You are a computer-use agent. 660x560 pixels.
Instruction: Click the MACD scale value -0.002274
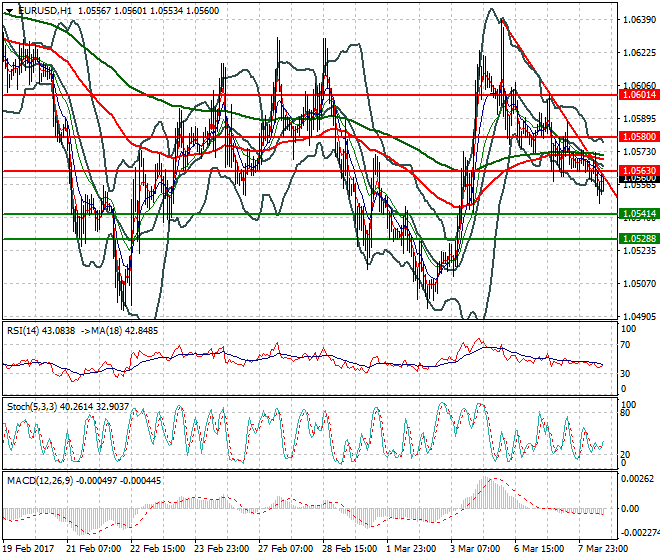coord(640,533)
